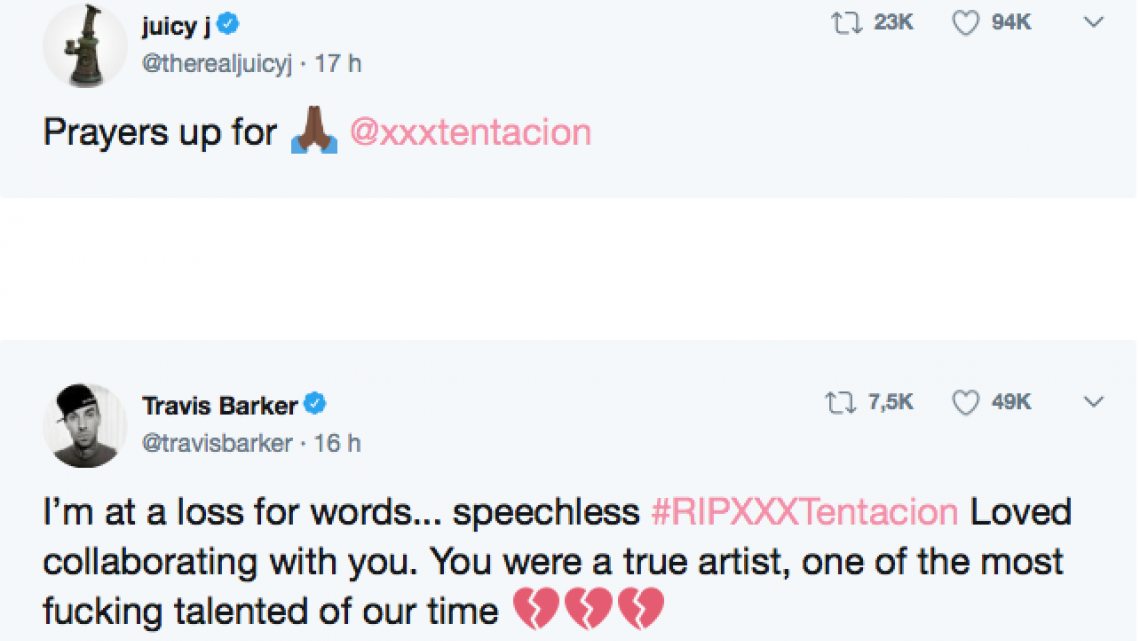The height and width of the screenshot is (641, 1140).
Task: Click the heart icon on Travis Barker's tweet
Action: (x=965, y=402)
